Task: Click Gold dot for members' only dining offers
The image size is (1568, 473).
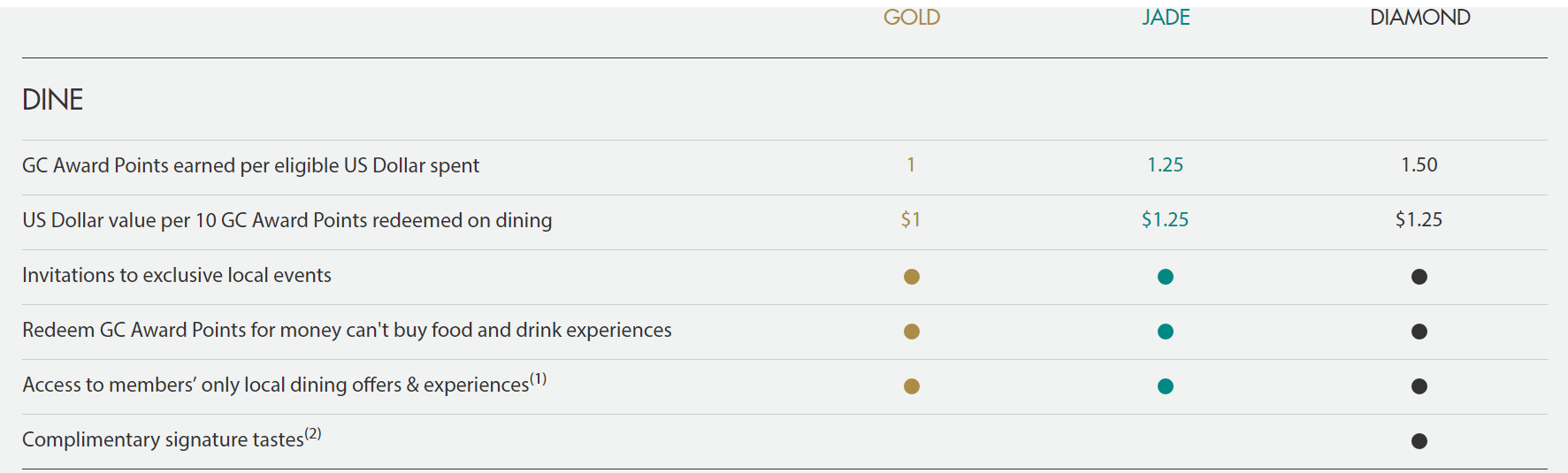Action: click(x=912, y=386)
